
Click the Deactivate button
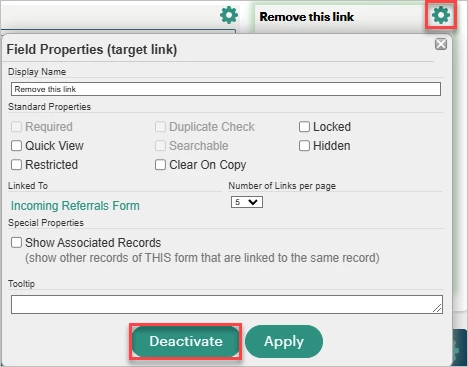pyautogui.click(x=186, y=341)
